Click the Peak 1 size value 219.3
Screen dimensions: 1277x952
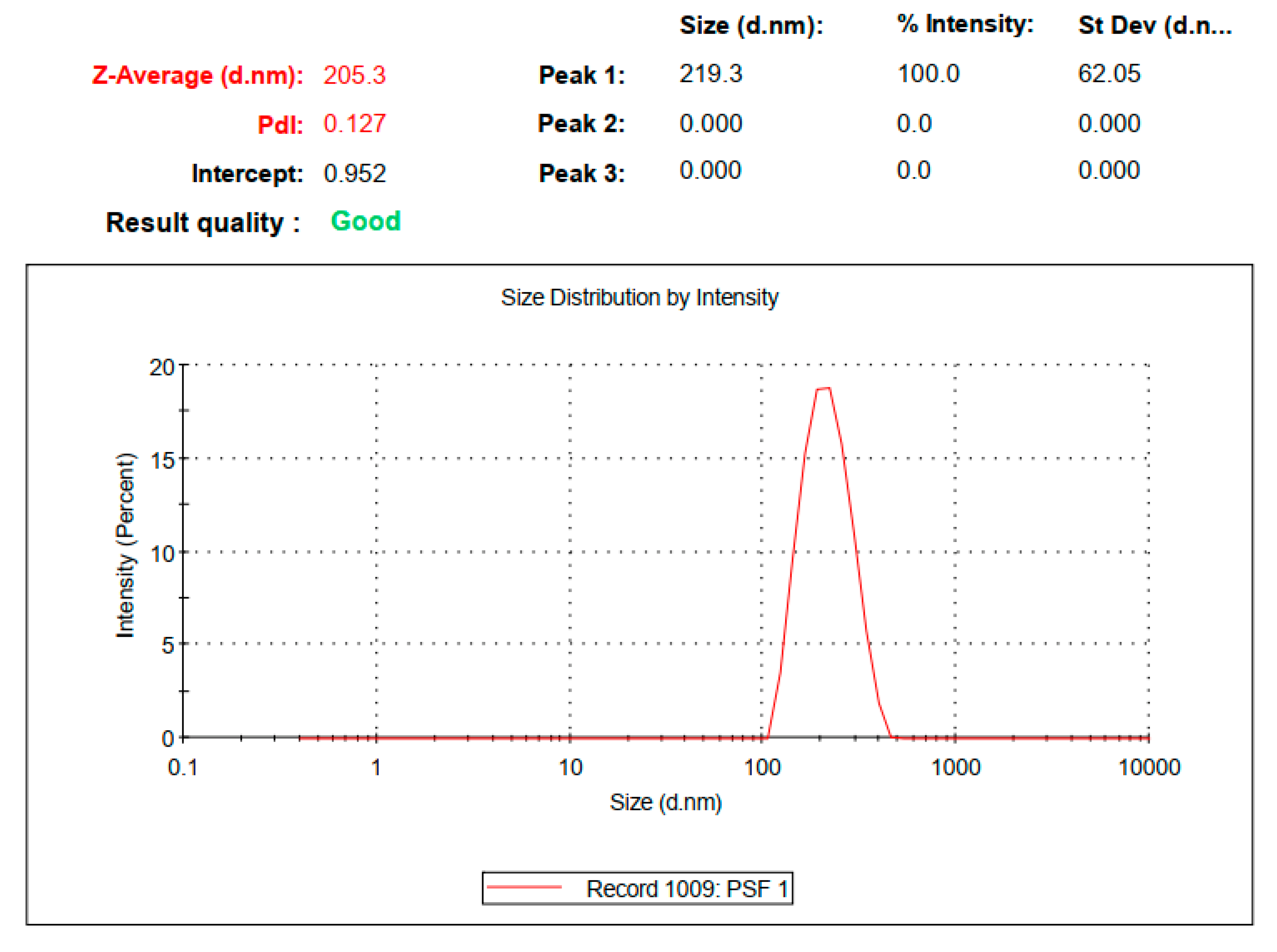[x=711, y=74]
